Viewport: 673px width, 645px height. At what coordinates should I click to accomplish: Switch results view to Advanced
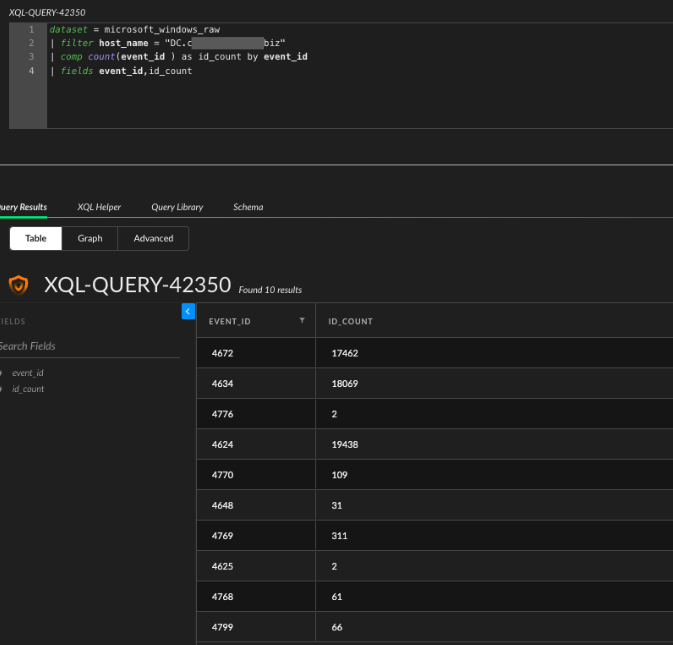click(x=153, y=238)
